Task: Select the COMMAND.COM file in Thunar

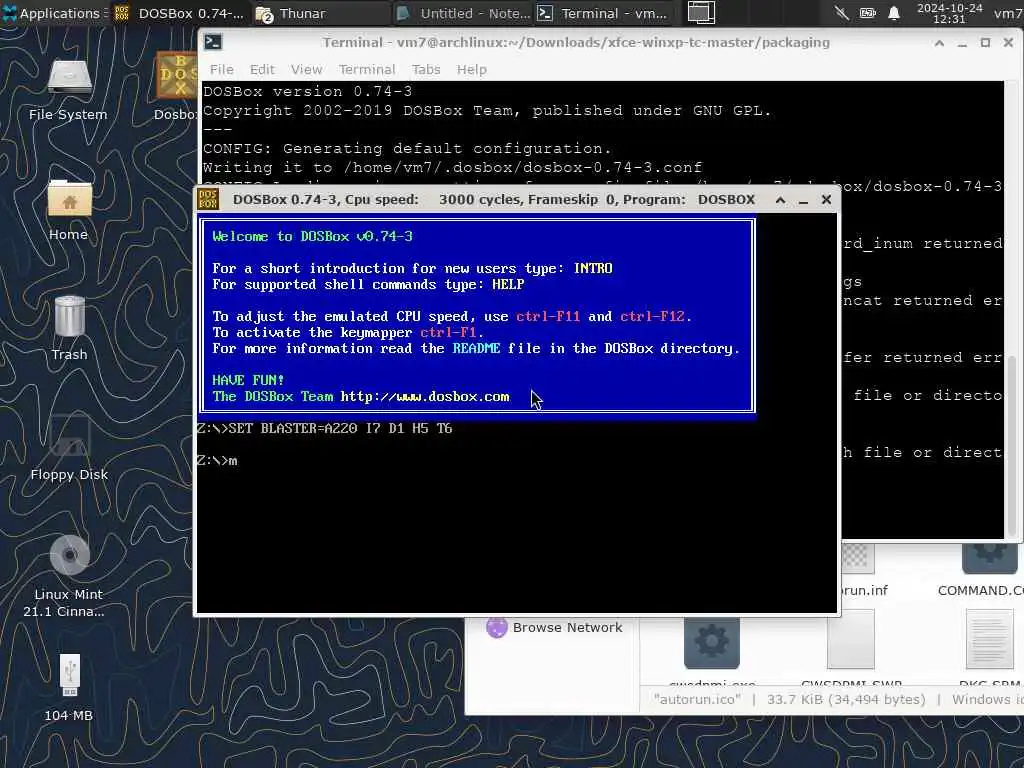Action: [x=986, y=569]
